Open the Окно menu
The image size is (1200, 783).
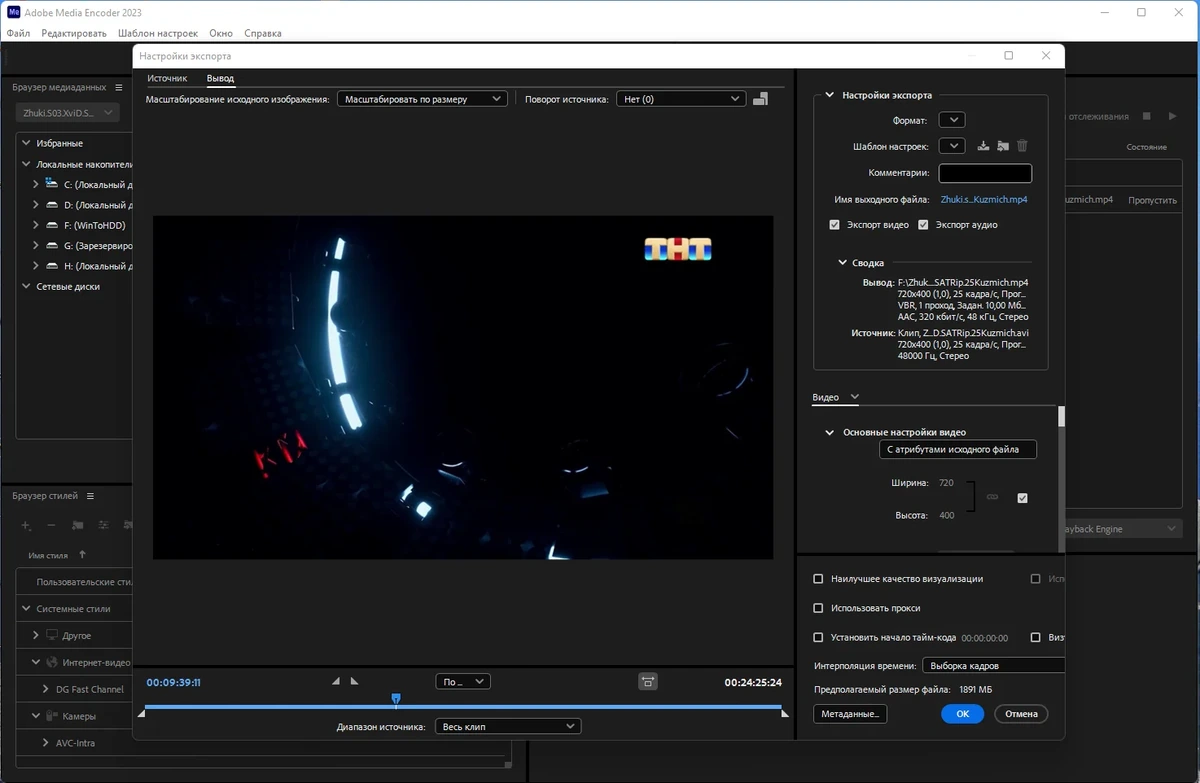[221, 33]
